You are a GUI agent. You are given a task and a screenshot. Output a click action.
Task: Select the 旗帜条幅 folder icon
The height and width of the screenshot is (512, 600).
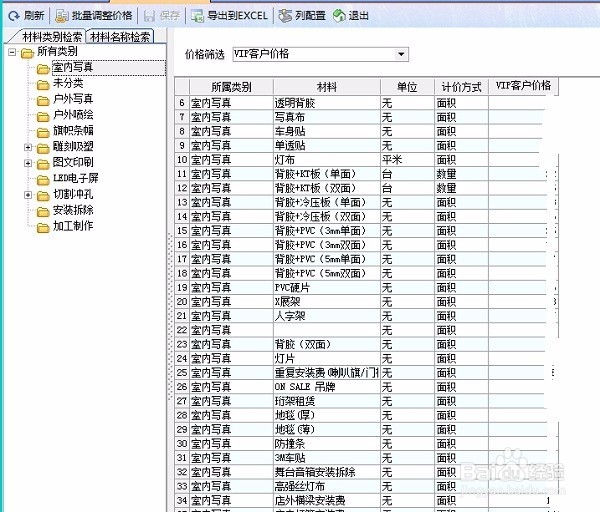coord(43,132)
